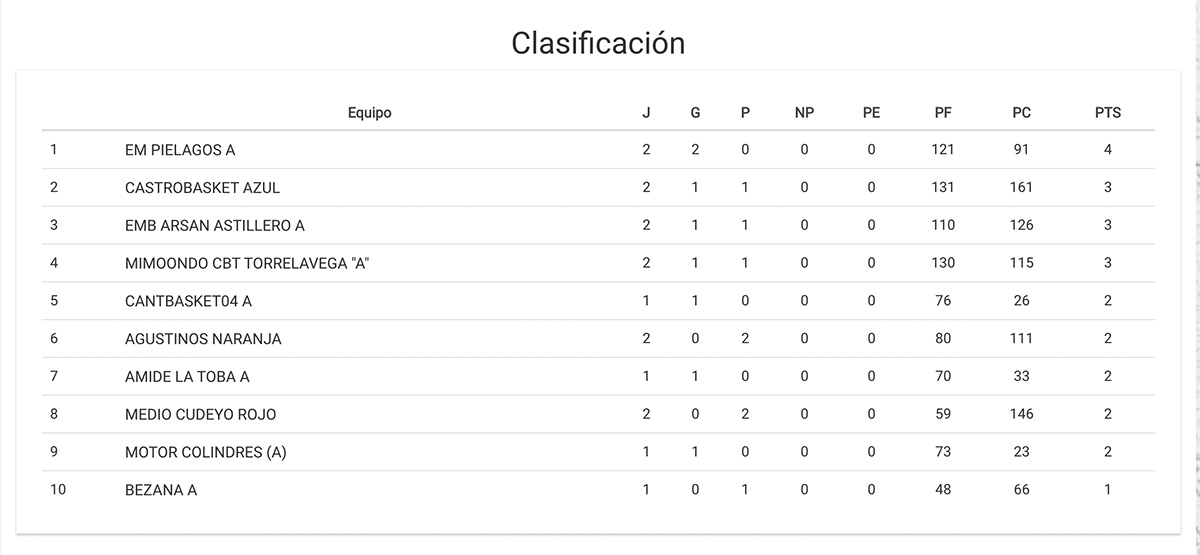Click the J games-played column header

point(646,113)
